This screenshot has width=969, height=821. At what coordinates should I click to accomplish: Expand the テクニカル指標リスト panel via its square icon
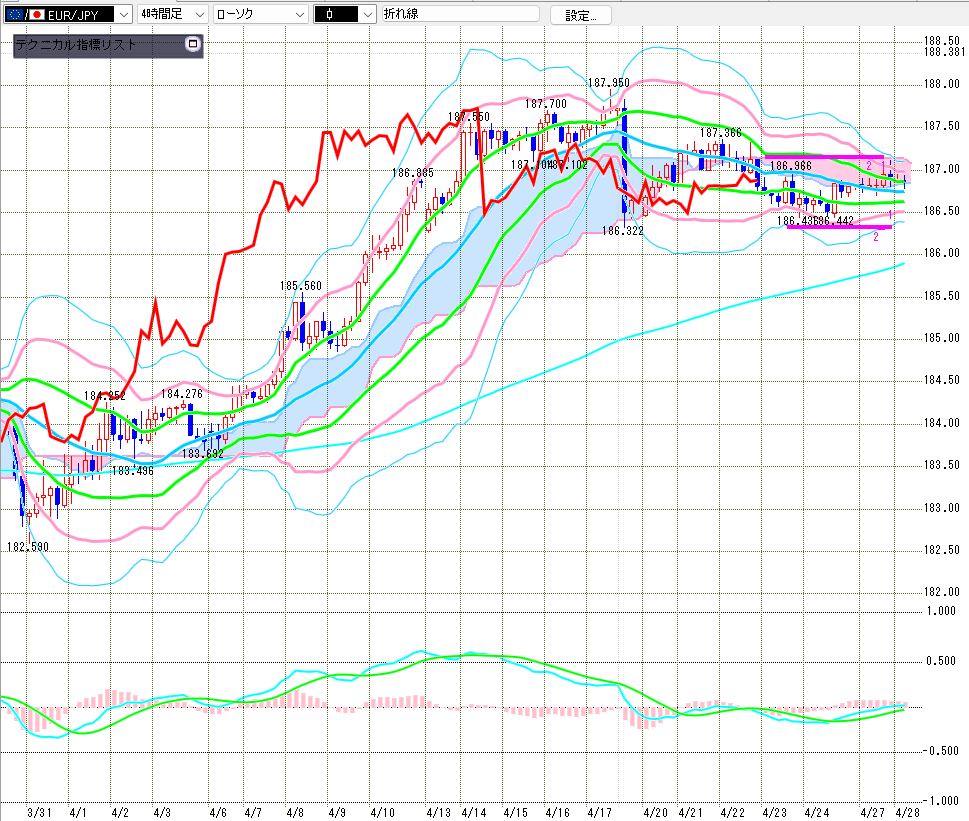193,45
